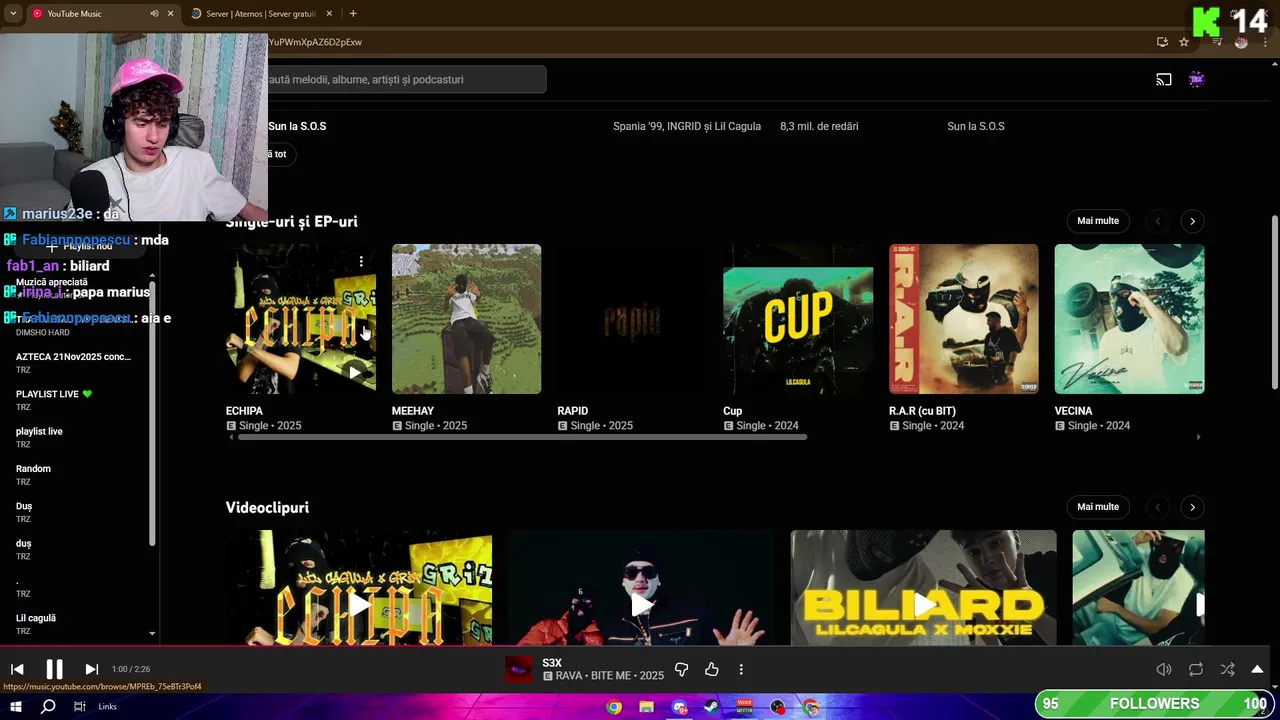Click the install app icon in address bar
Viewport: 1280px width, 720px height.
pyautogui.click(x=1162, y=42)
